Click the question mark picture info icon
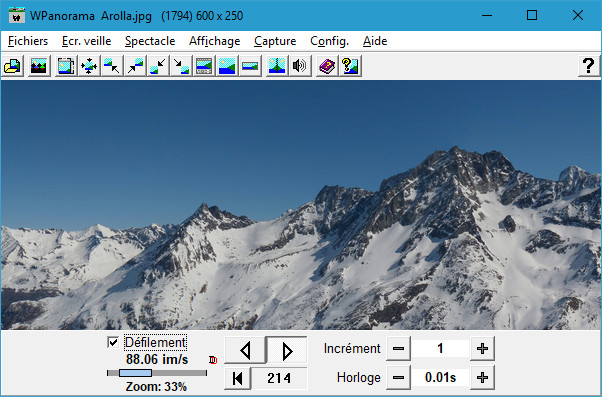 (x=350, y=66)
